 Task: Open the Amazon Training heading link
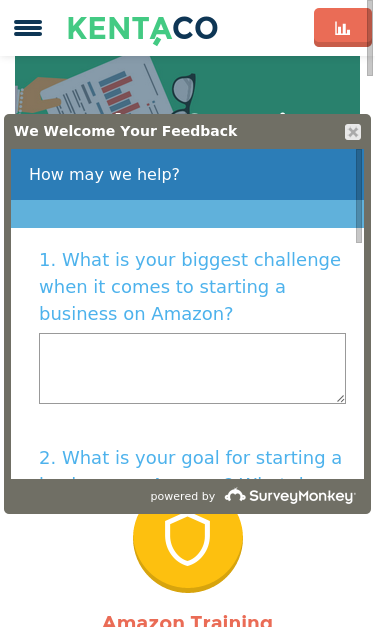click(188, 620)
